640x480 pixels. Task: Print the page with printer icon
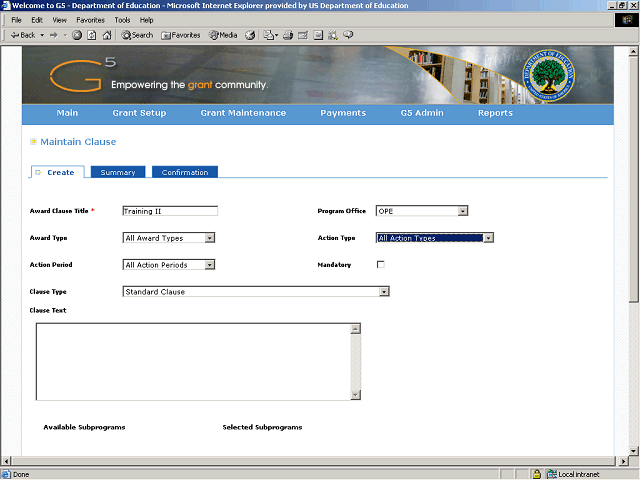pyautogui.click(x=288, y=35)
